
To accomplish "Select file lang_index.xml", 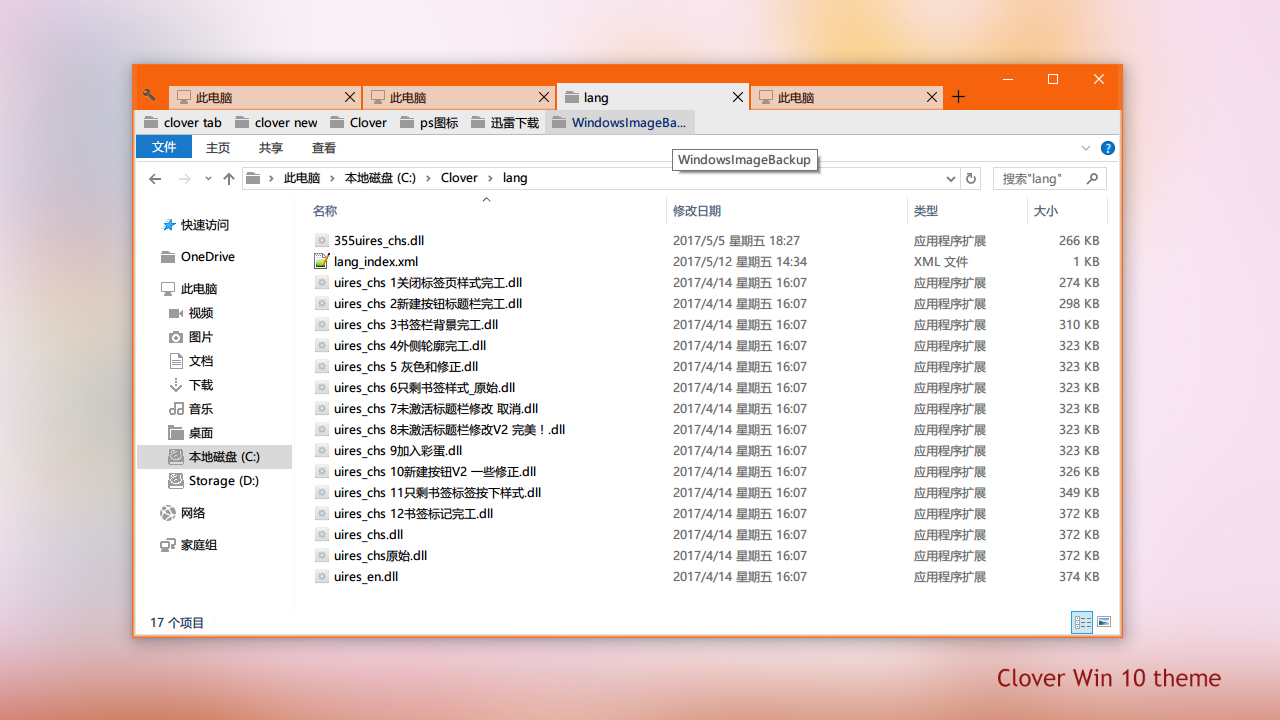I will pyautogui.click(x=376, y=262).
